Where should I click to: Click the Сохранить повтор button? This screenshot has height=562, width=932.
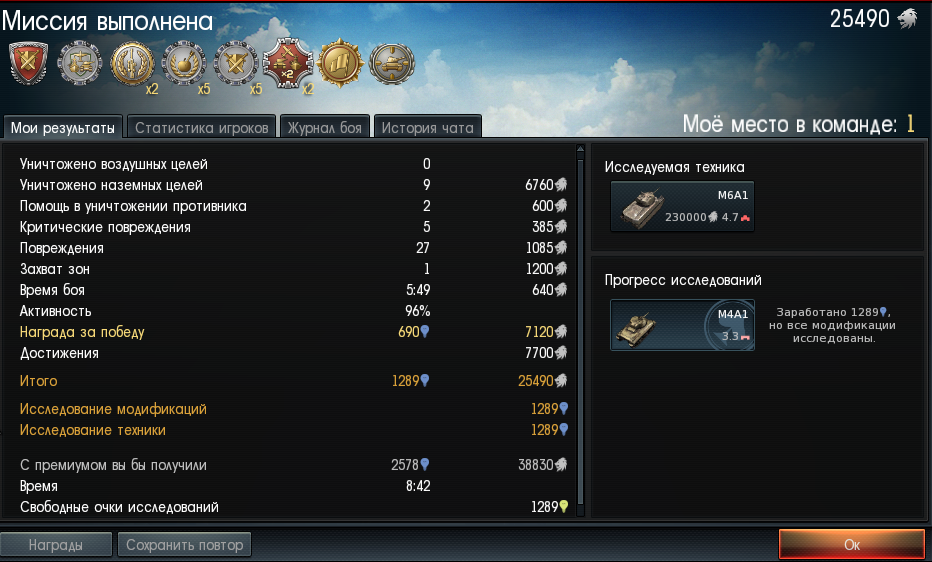184,544
